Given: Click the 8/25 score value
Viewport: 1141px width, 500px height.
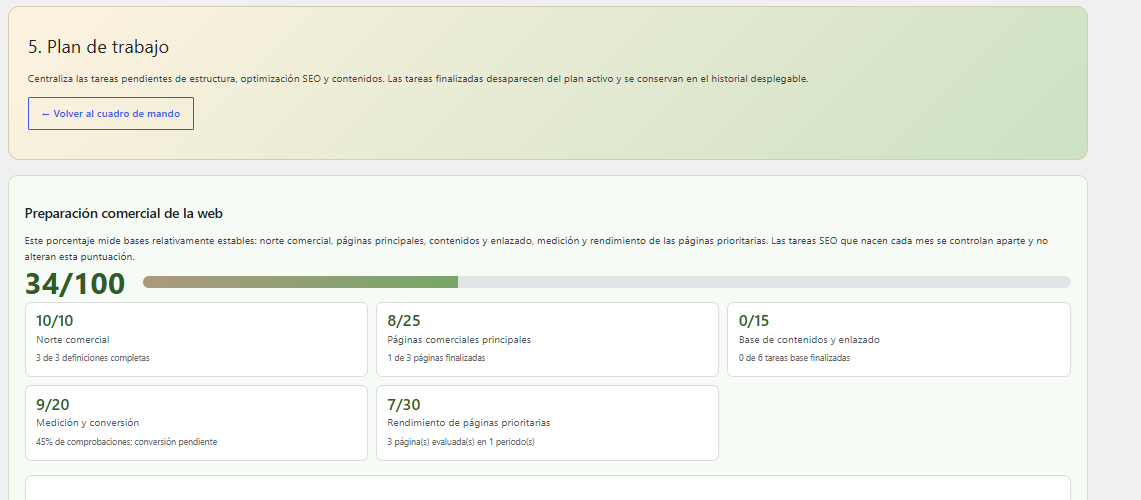Looking at the screenshot, I should (404, 321).
